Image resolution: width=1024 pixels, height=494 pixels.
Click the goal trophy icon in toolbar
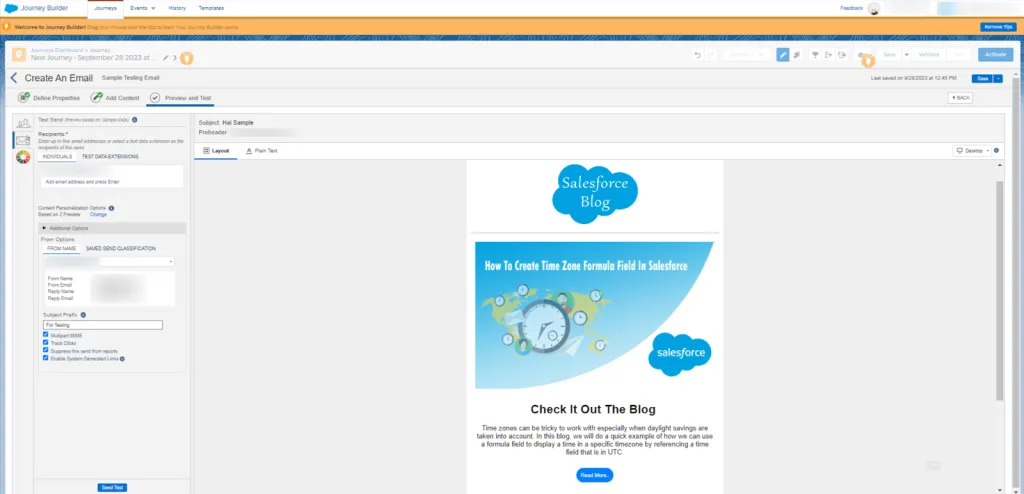point(815,55)
